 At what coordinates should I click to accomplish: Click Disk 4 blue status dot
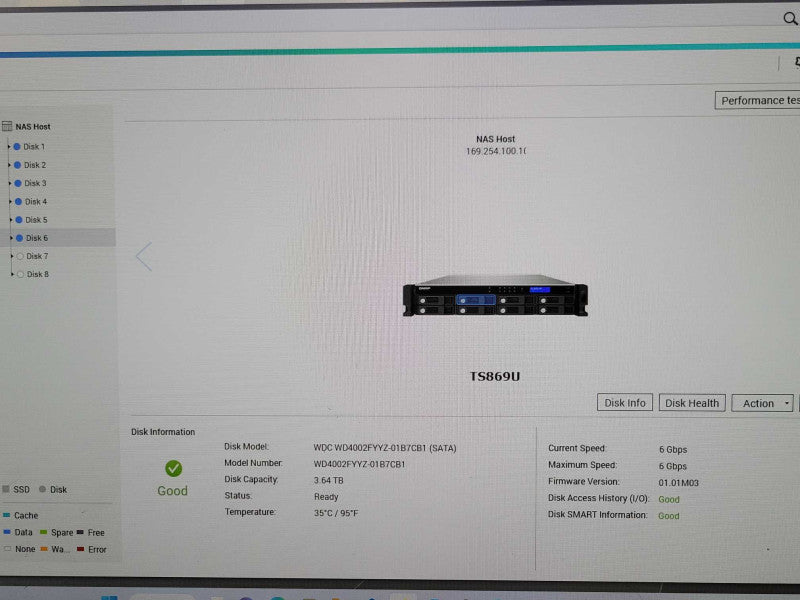[x=18, y=202]
